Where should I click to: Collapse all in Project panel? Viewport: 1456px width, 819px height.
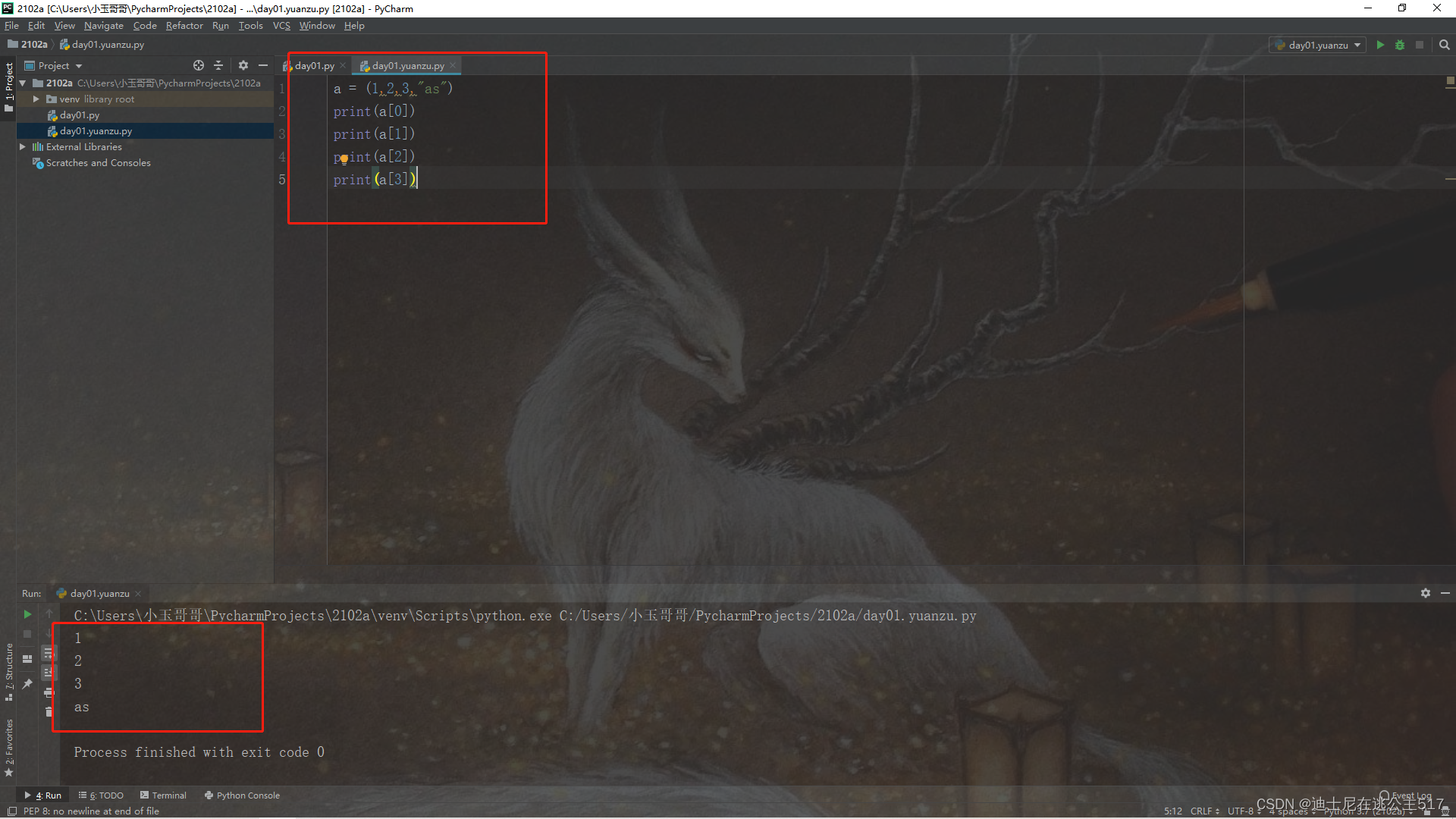218,65
